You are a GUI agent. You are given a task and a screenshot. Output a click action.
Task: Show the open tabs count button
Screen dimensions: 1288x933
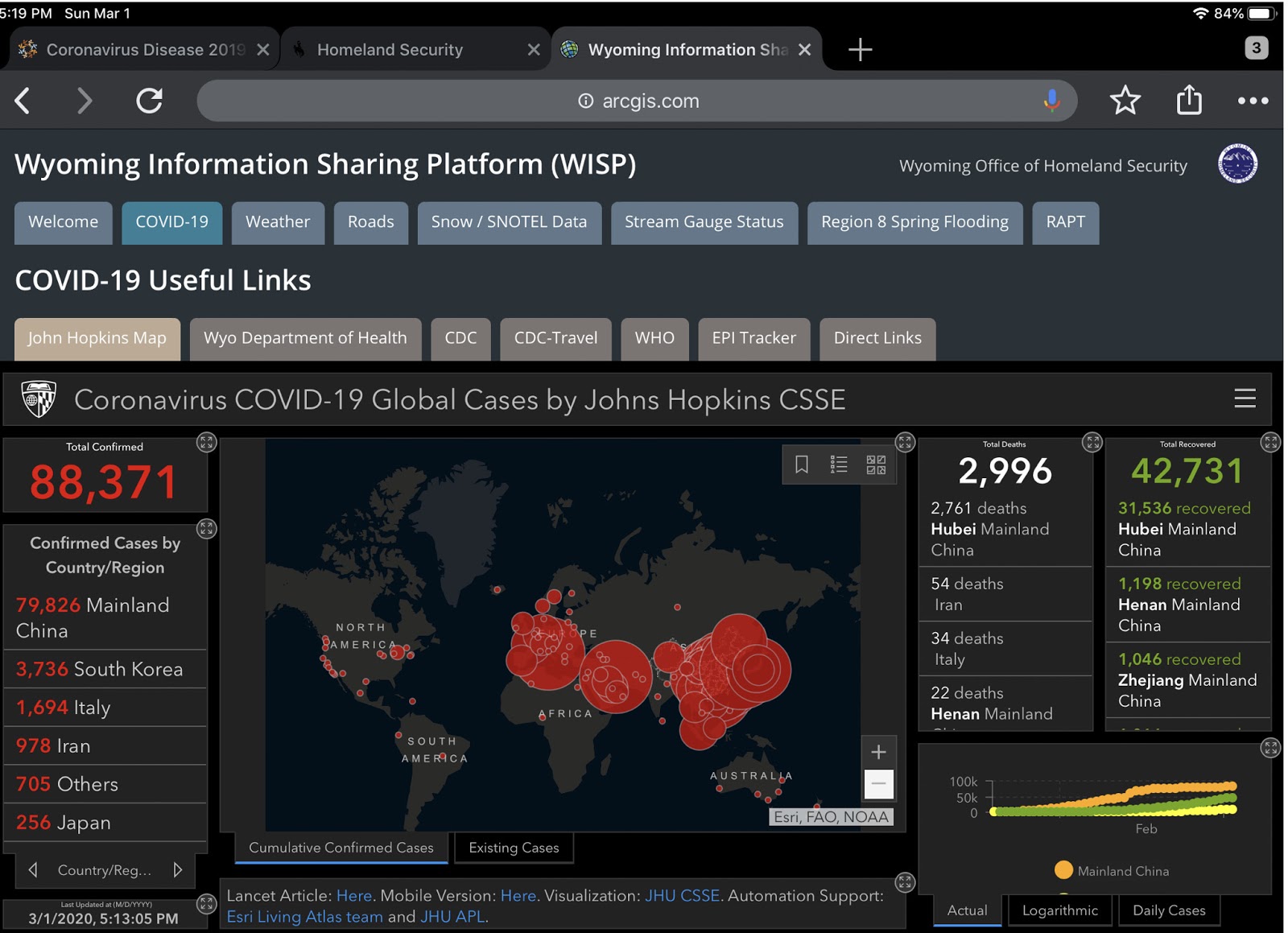coord(1256,47)
